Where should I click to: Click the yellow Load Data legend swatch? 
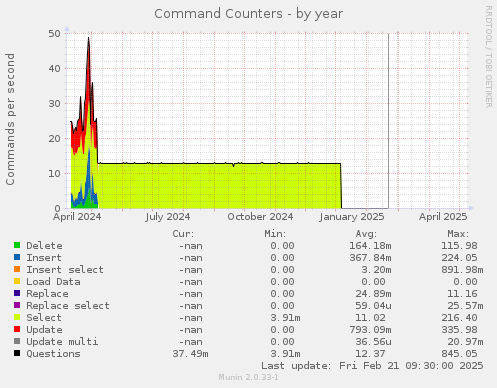(17, 281)
